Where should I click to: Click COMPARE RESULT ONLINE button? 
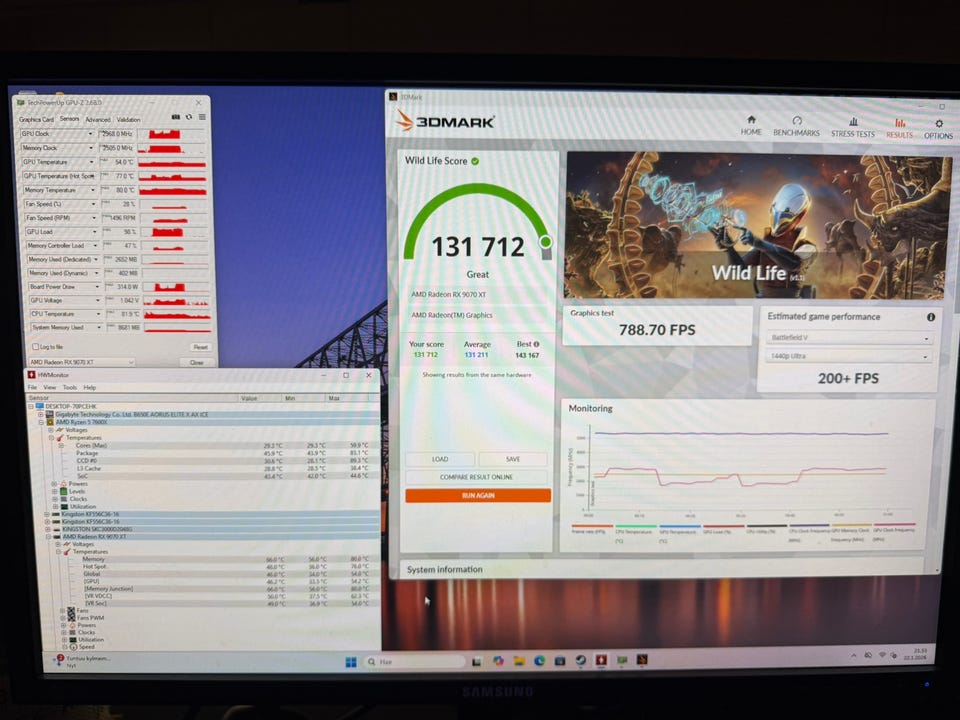476,477
